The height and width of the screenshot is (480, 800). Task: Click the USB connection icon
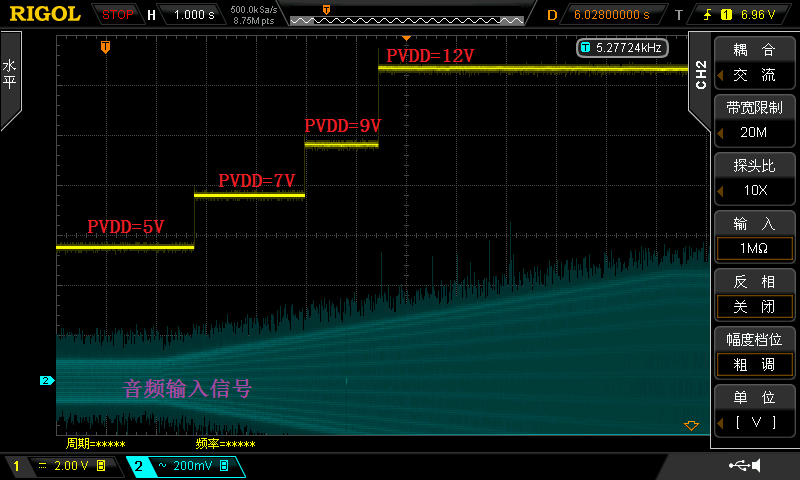click(738, 465)
